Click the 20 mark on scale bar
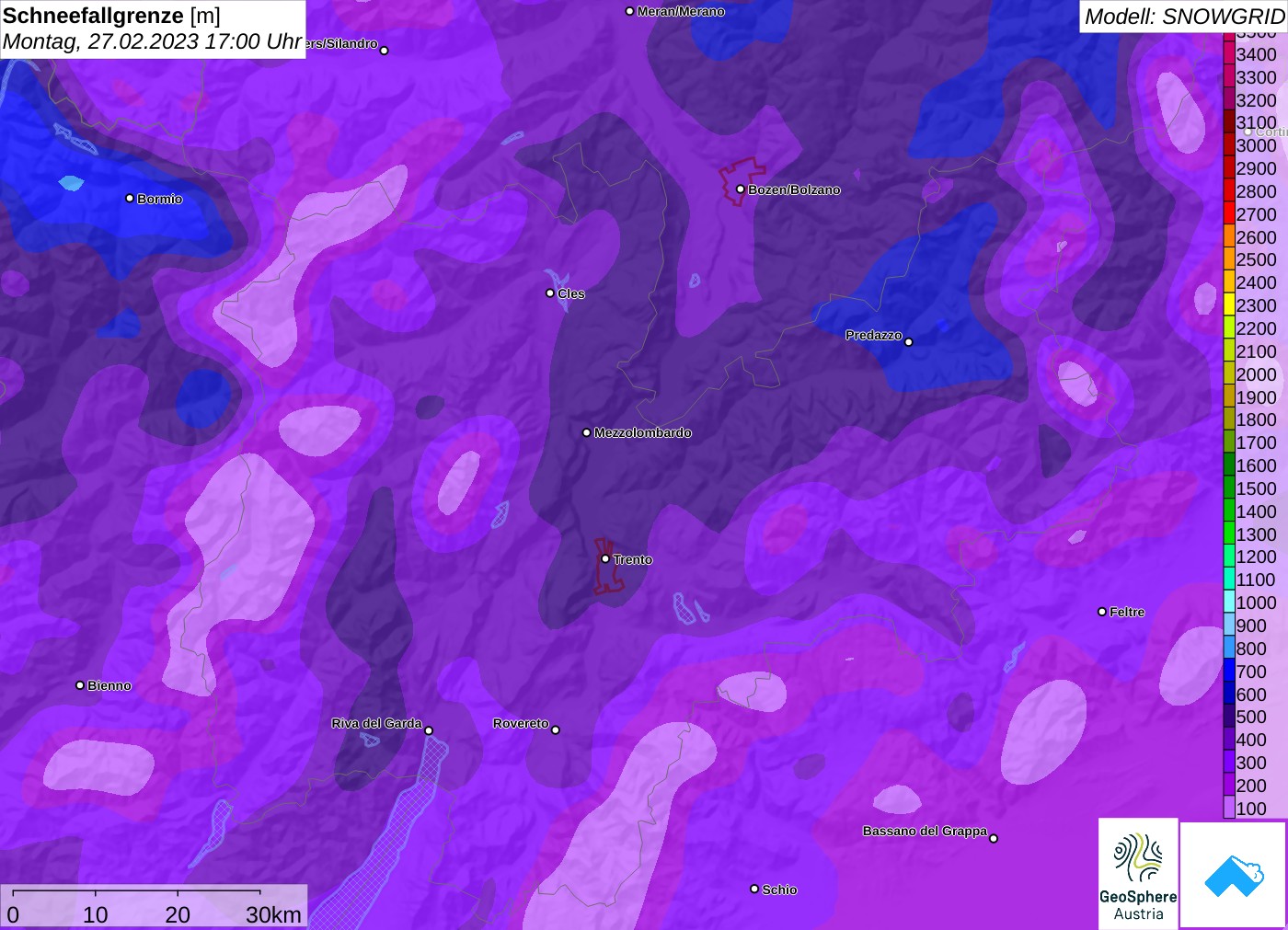The height and width of the screenshot is (930, 1288). tap(178, 914)
